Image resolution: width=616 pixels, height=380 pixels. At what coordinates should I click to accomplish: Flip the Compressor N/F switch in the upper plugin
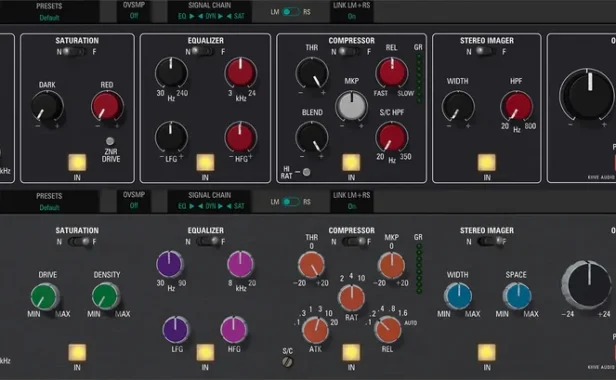[349, 51]
